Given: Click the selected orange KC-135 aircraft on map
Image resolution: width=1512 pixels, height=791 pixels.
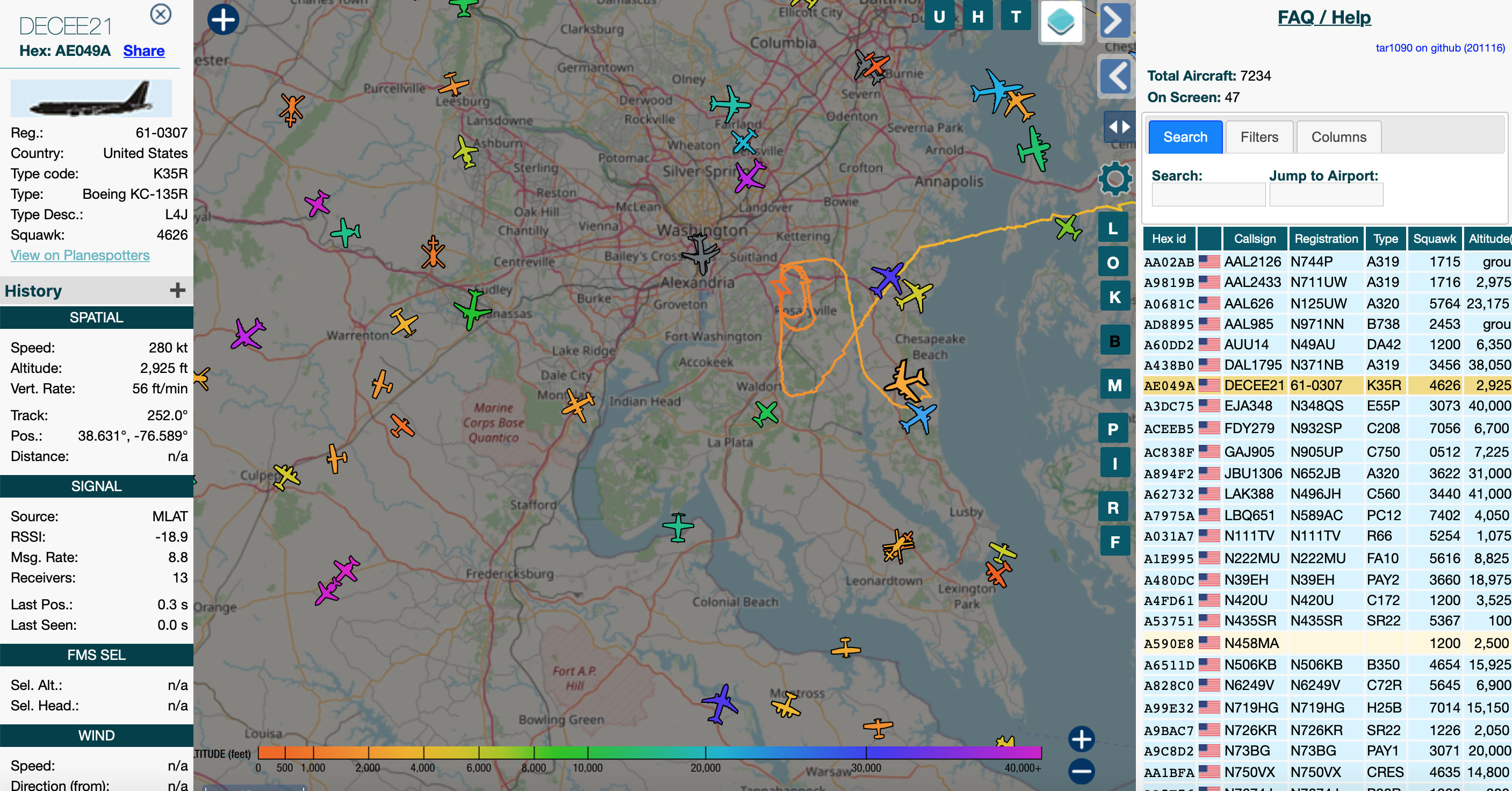Looking at the screenshot, I should click(x=906, y=382).
